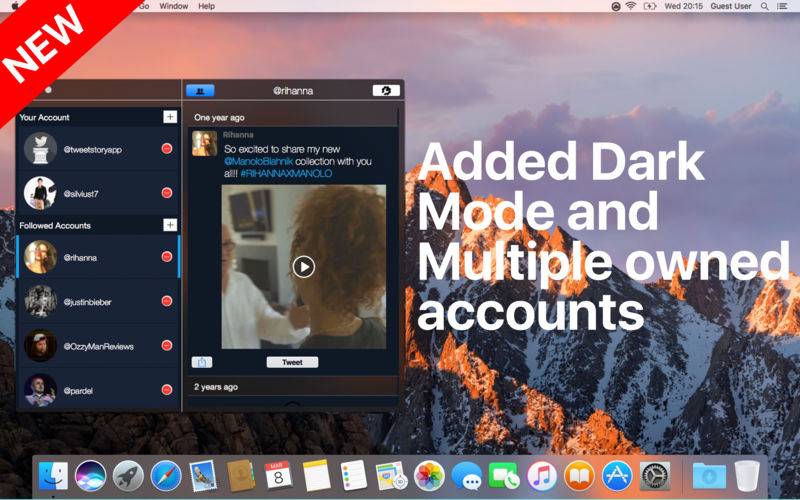Screen dimensions: 800x500
Task: Open System Preferences from the Dock
Action: tap(655, 476)
